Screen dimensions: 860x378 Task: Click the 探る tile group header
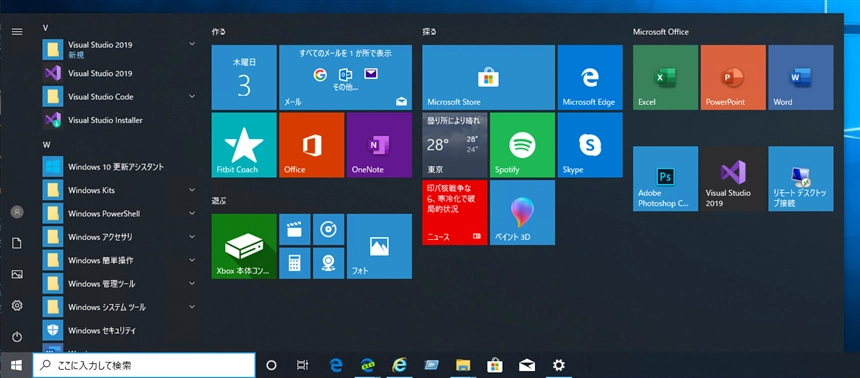[429, 32]
